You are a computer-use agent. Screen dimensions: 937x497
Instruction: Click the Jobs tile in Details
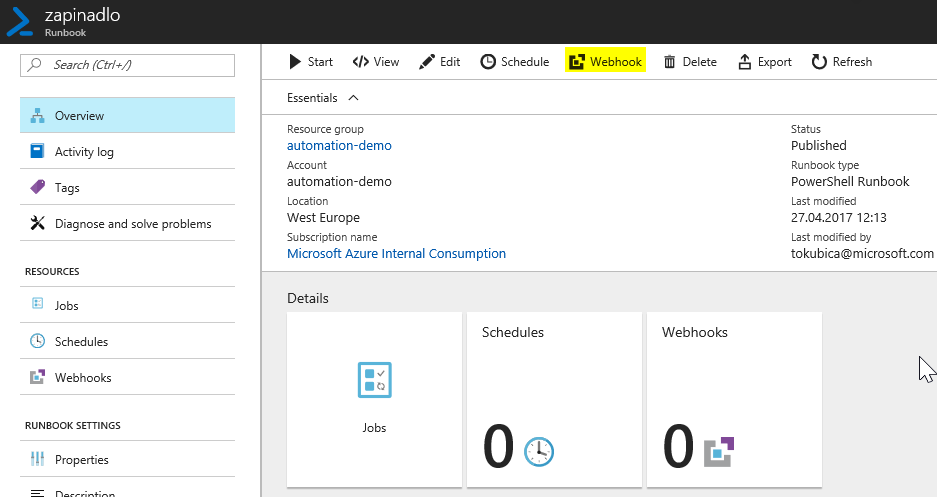375,399
